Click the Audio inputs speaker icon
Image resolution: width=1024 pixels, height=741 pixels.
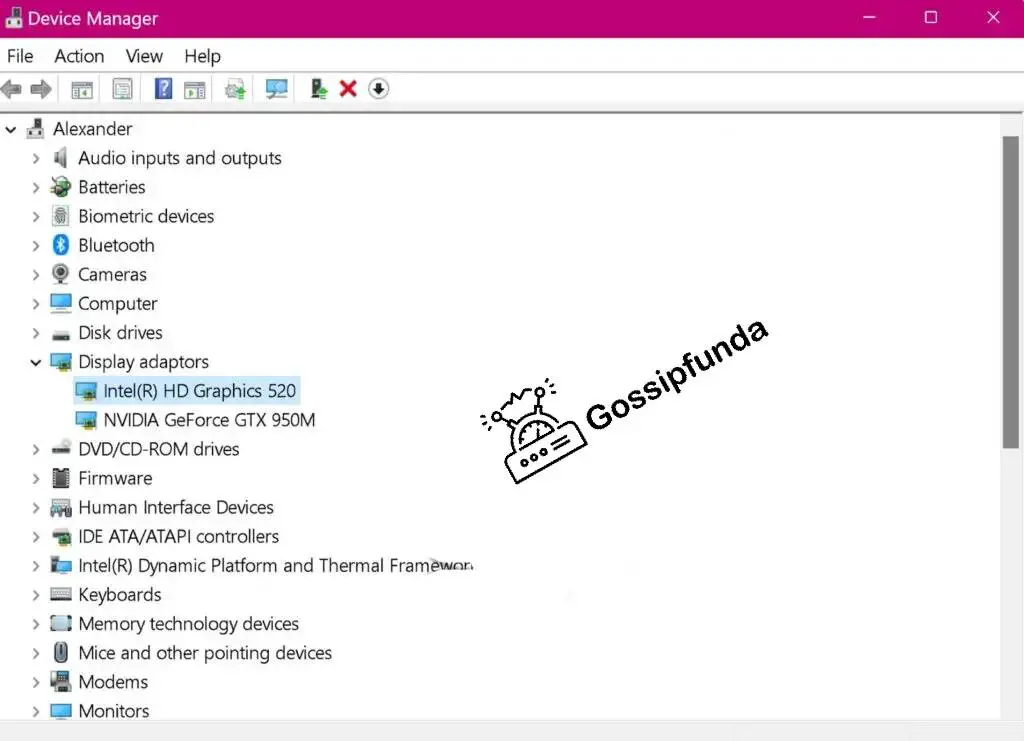tap(60, 157)
